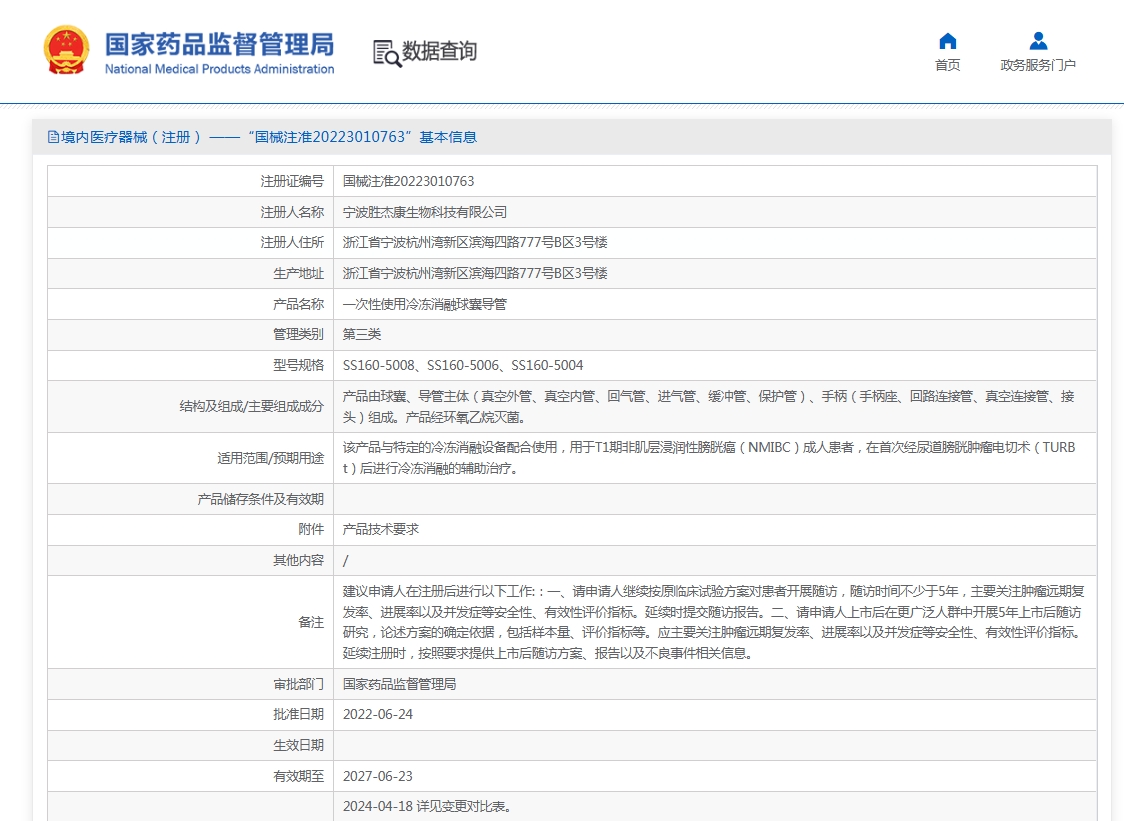
Task: Click the 注册证编号 row label
Action: (292, 181)
